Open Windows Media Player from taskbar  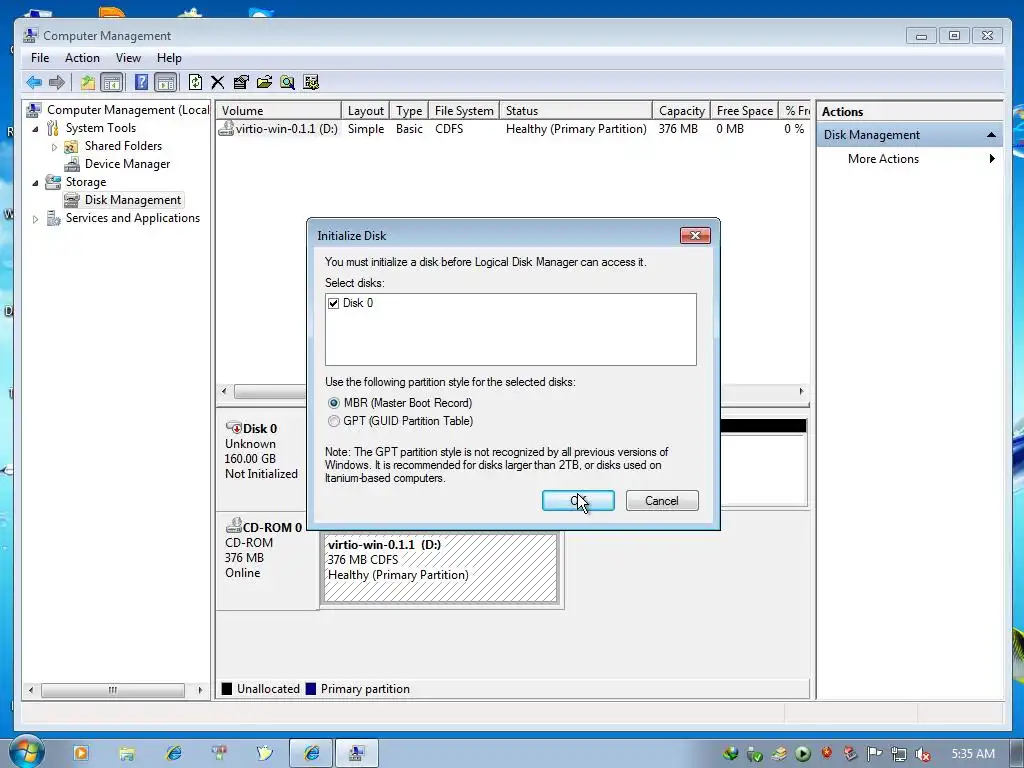(x=81, y=753)
